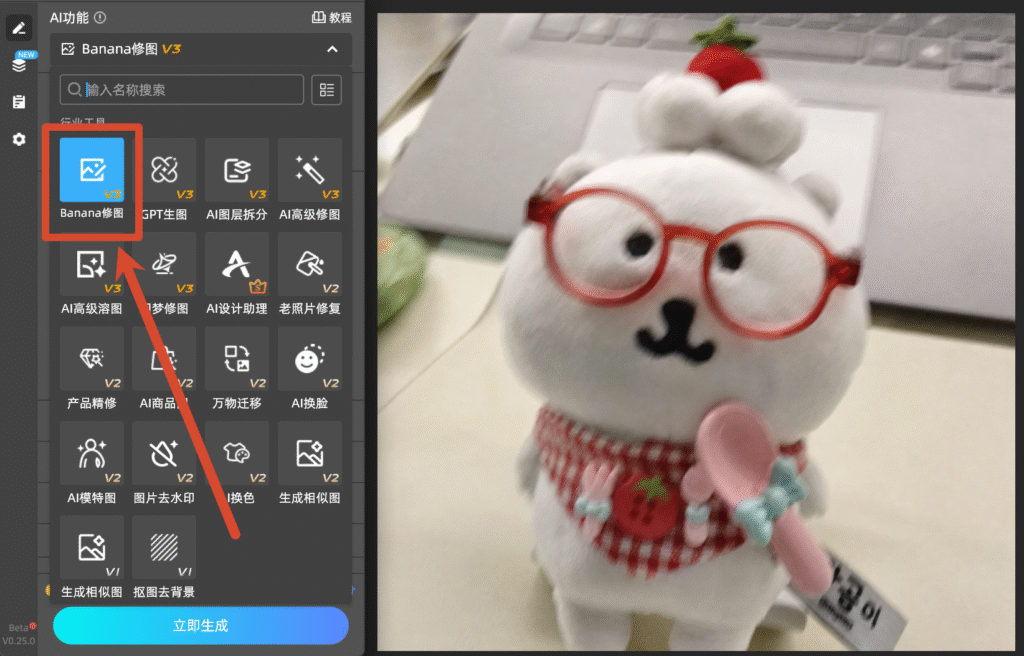Click the 立即生成 button
The width and height of the screenshot is (1024, 656).
200,625
